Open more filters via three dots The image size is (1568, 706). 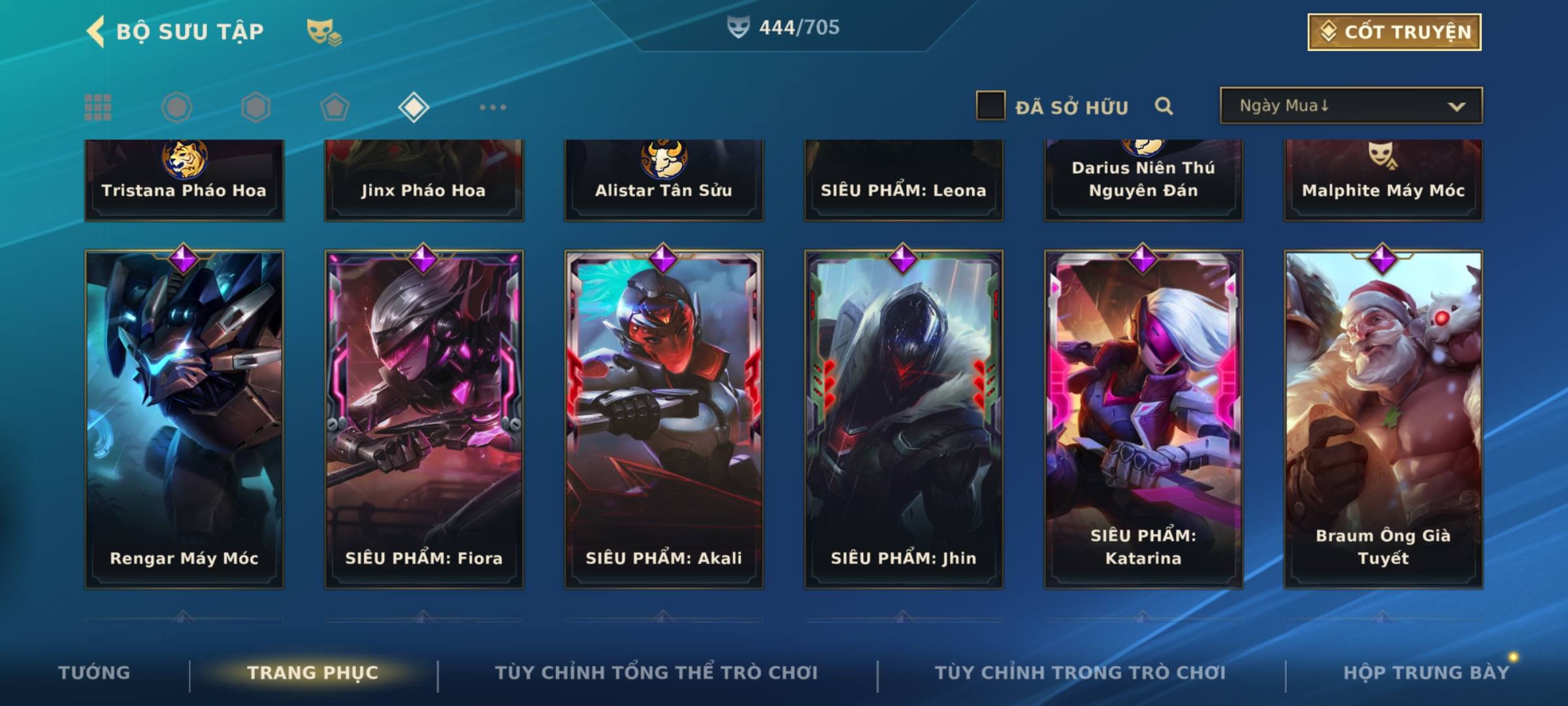point(493,107)
